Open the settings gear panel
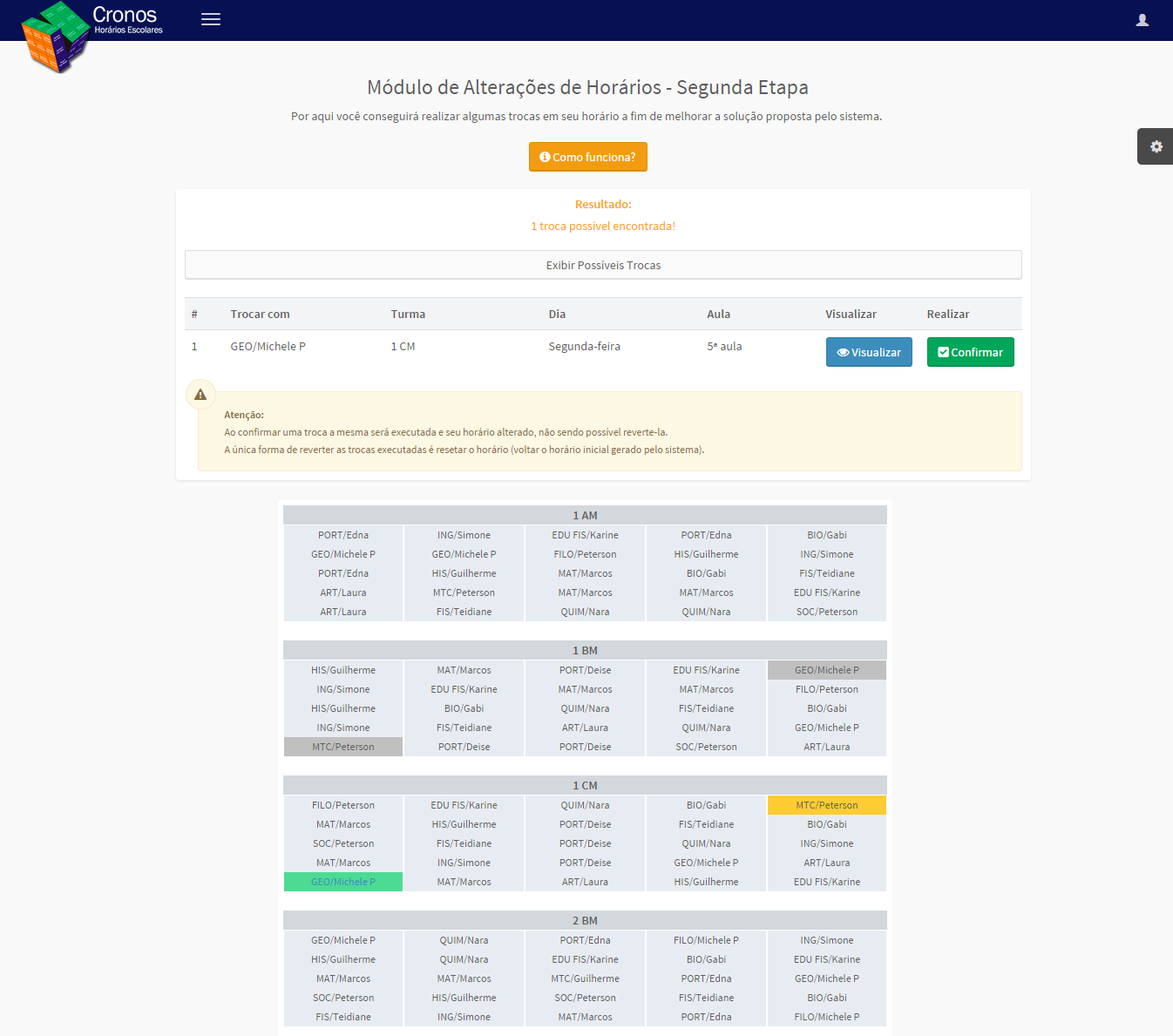This screenshot has width=1173, height=1036. click(x=1156, y=146)
